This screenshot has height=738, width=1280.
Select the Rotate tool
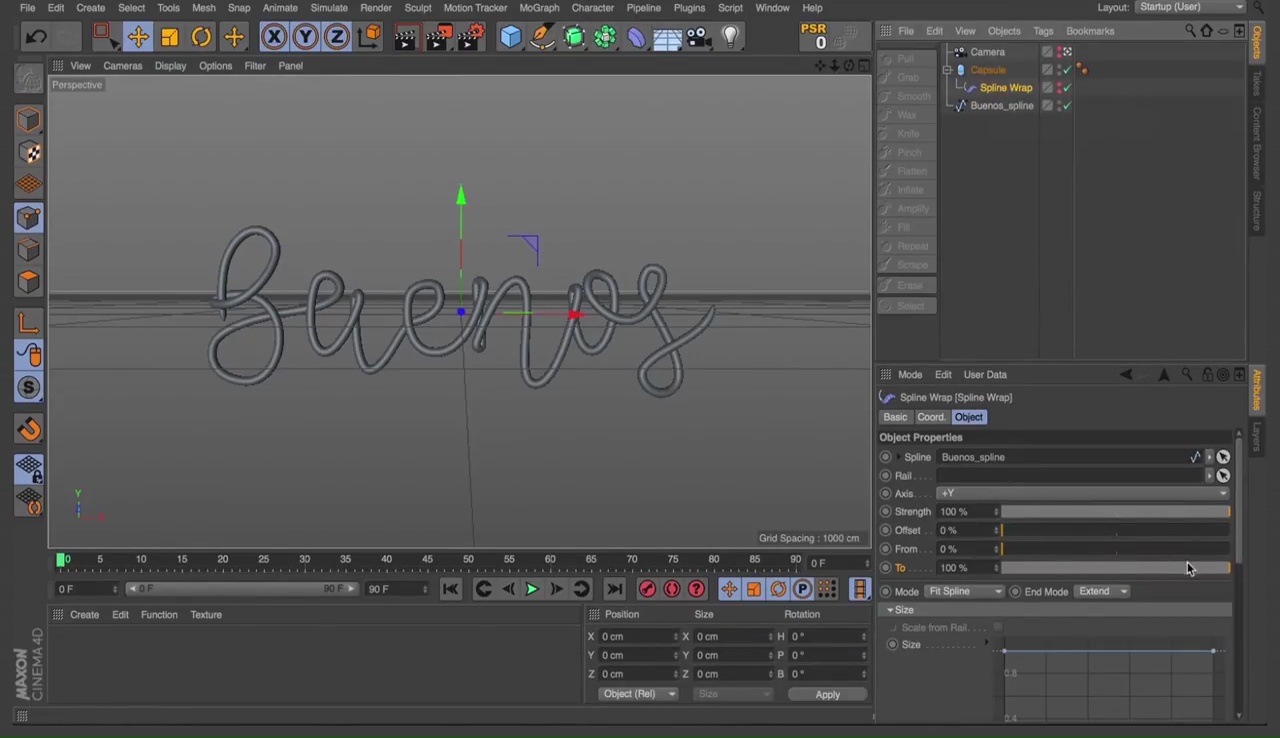202,38
